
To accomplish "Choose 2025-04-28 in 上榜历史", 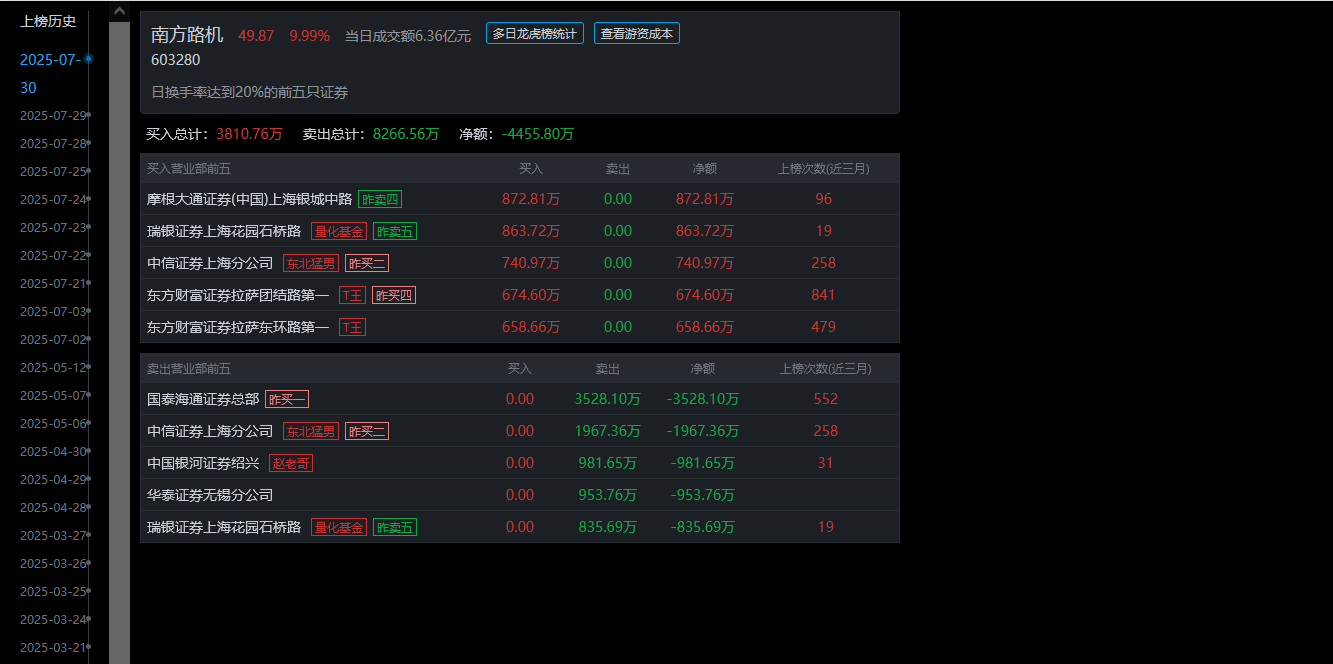I will tap(53, 507).
